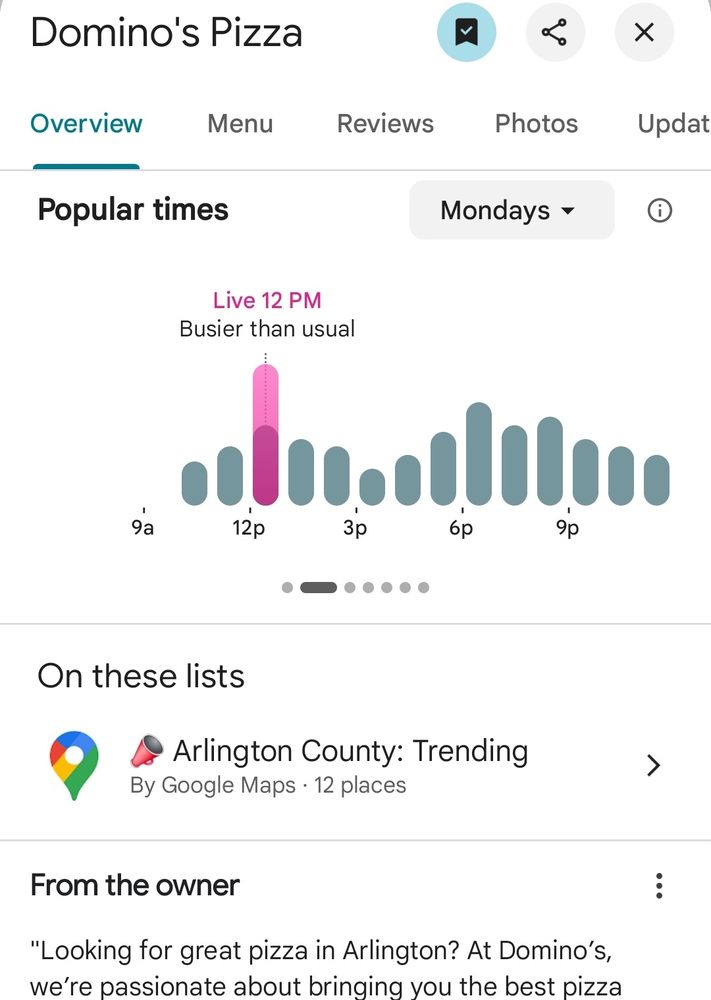Image resolution: width=711 pixels, height=1000 pixels.
Task: Tap the megaphone emoji on the list
Action: tap(147, 751)
